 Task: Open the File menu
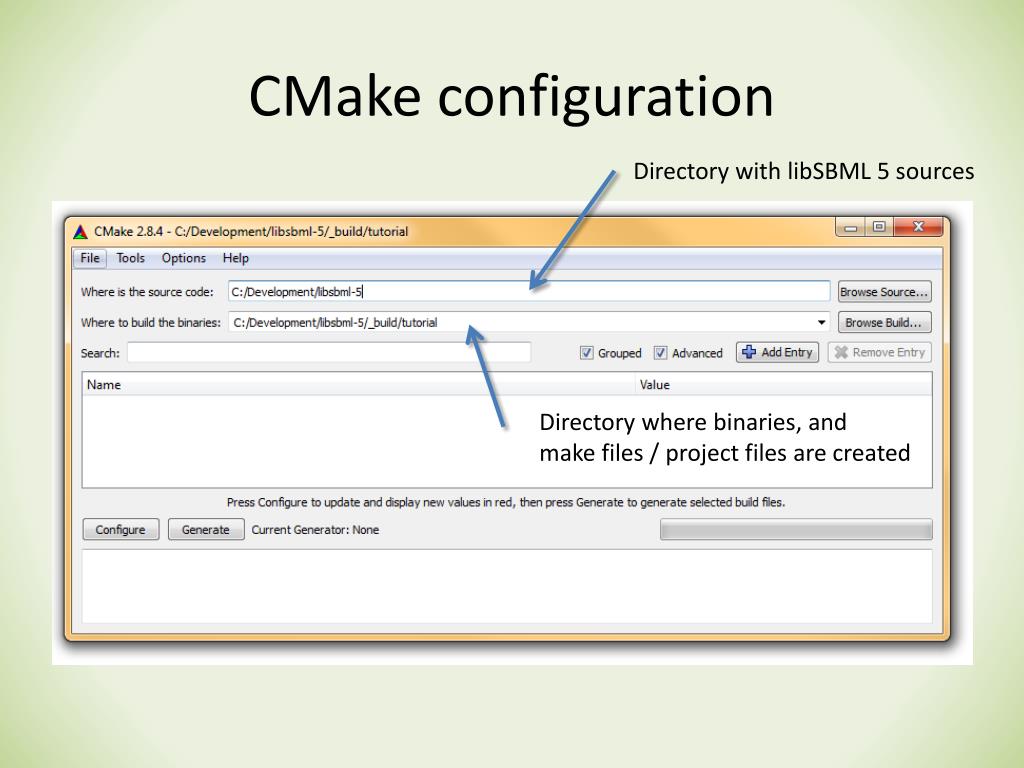click(x=89, y=259)
